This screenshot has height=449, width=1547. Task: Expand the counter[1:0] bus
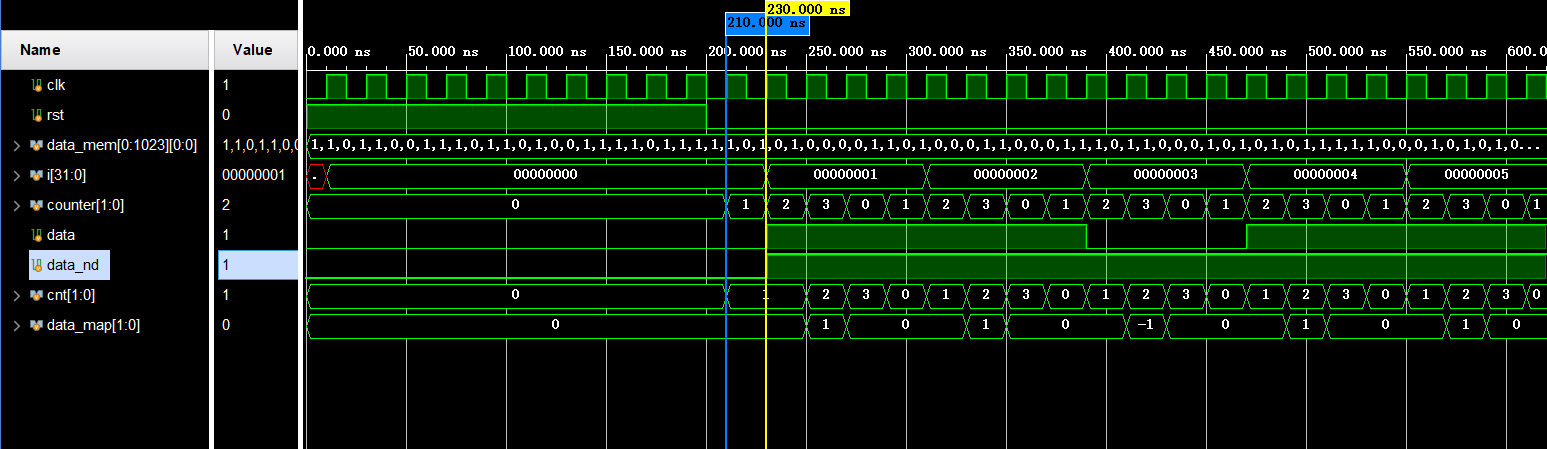pos(16,205)
